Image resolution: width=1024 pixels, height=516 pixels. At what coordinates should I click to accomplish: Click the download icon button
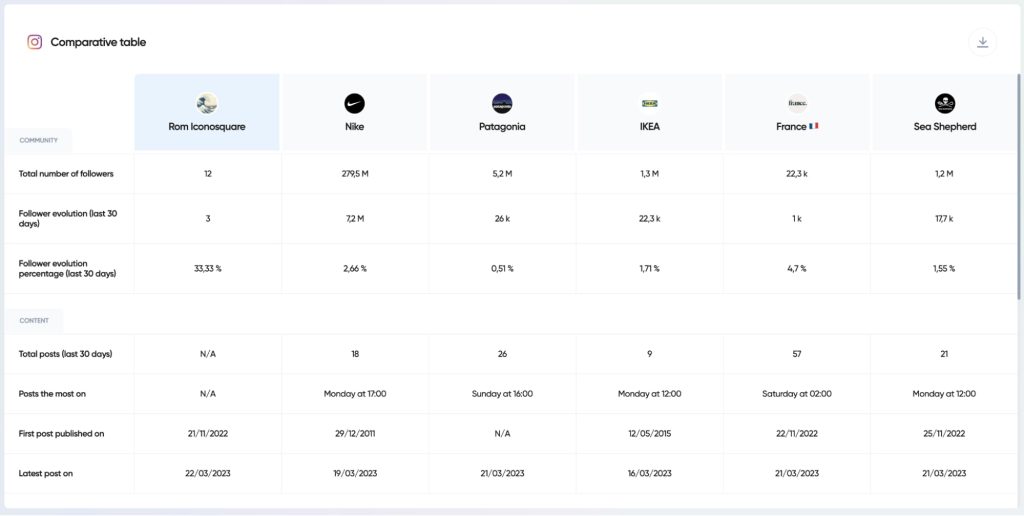[x=982, y=42]
